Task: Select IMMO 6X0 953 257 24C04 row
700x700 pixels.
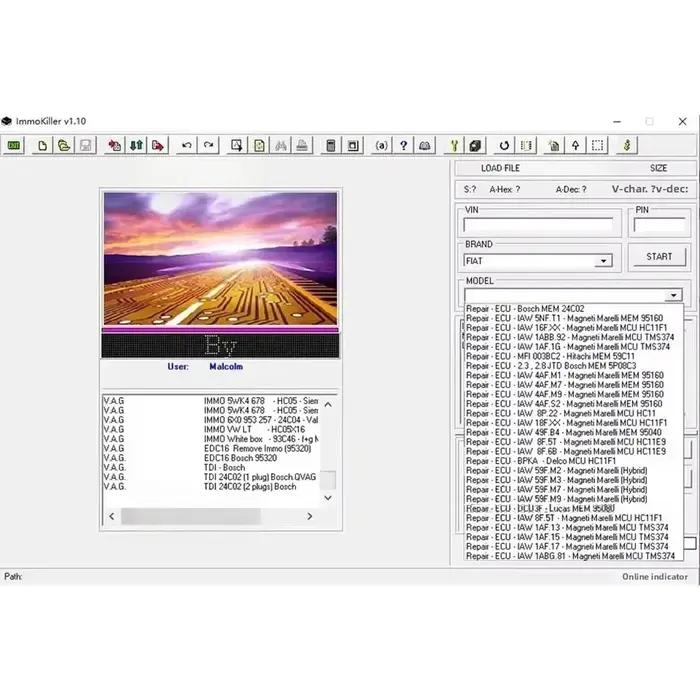Action: tap(211, 420)
